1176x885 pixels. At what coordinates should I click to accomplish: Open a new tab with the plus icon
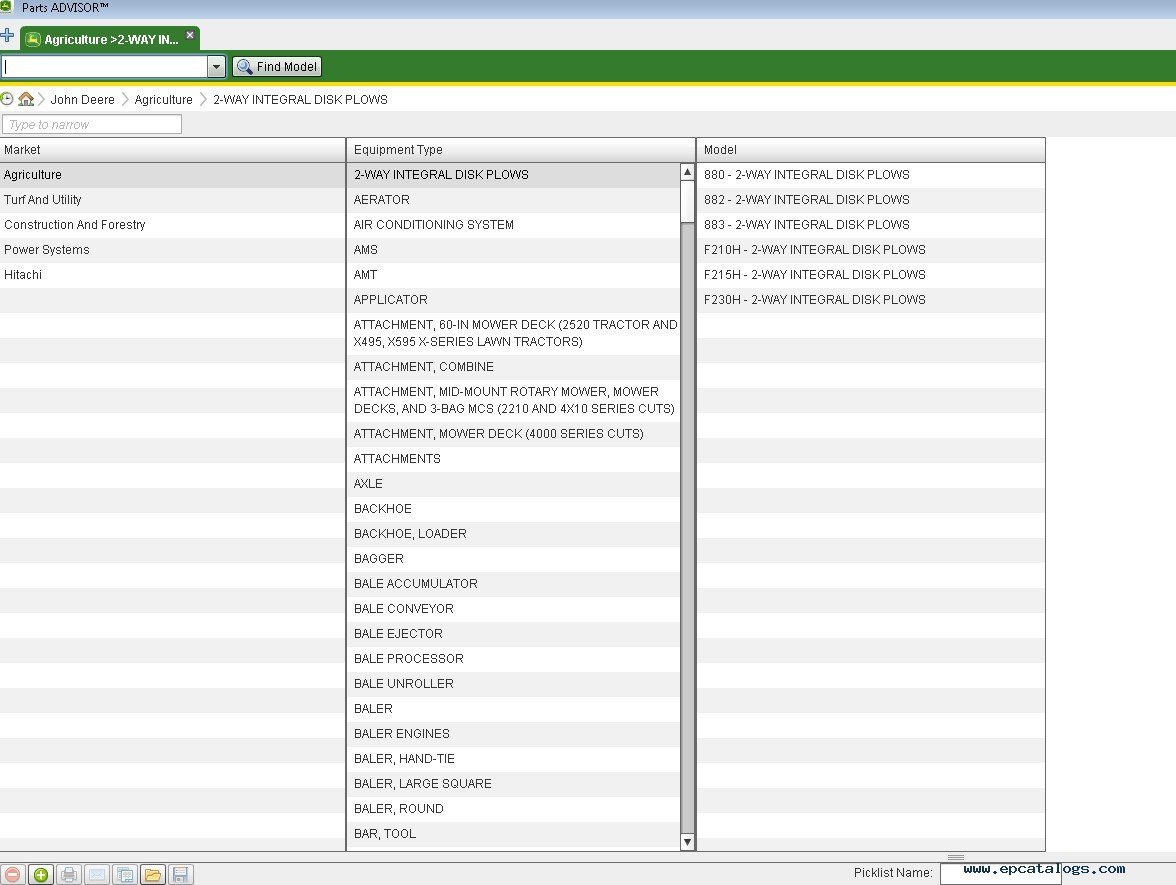9,34
